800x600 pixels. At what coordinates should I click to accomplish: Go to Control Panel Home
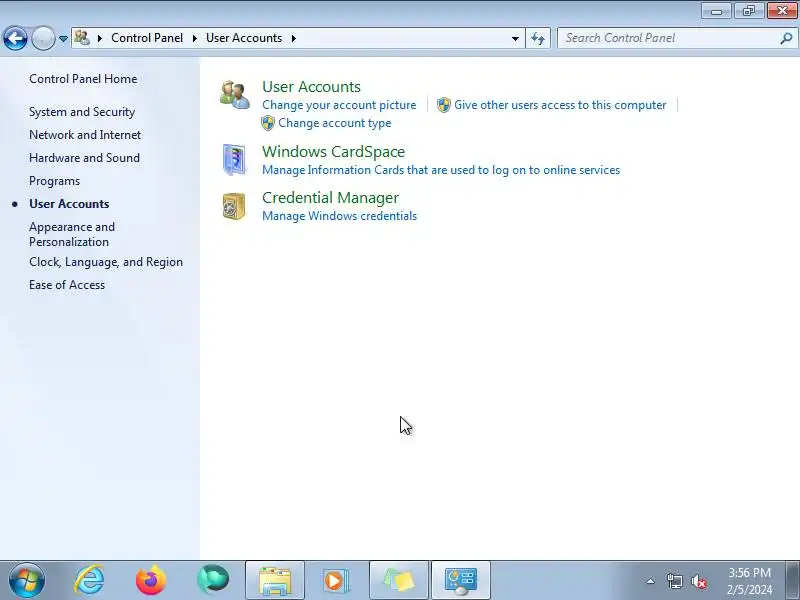[83, 79]
